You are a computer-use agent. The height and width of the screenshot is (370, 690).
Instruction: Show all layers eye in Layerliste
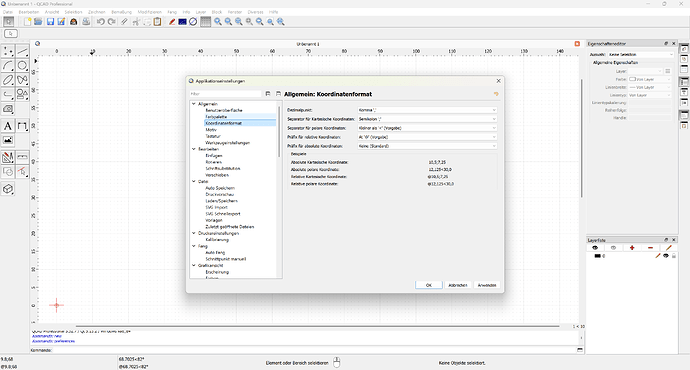pyautogui.click(x=595, y=248)
